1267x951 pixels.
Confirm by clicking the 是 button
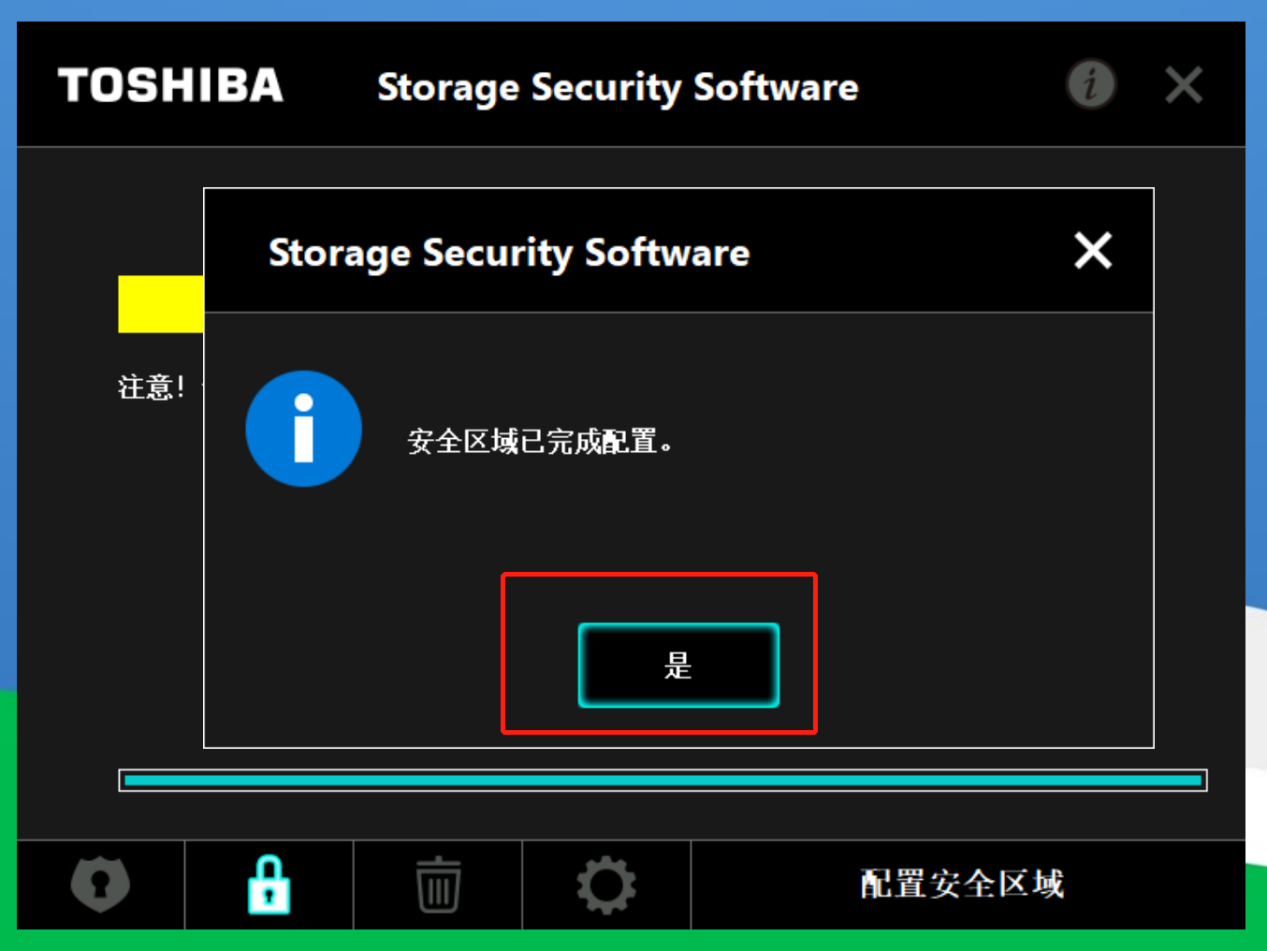[678, 665]
